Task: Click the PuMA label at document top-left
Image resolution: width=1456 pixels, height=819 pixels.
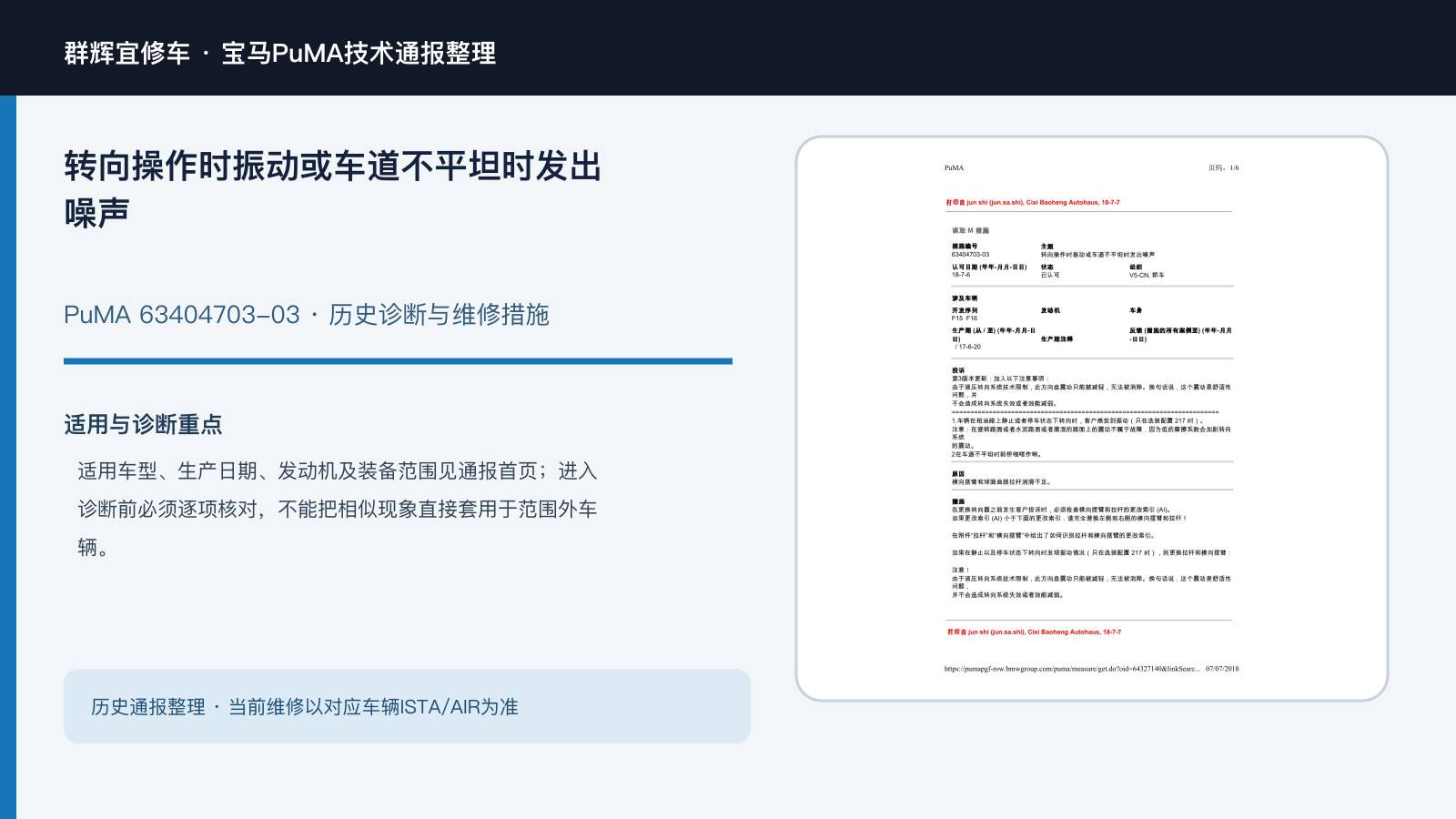Action: click(954, 167)
